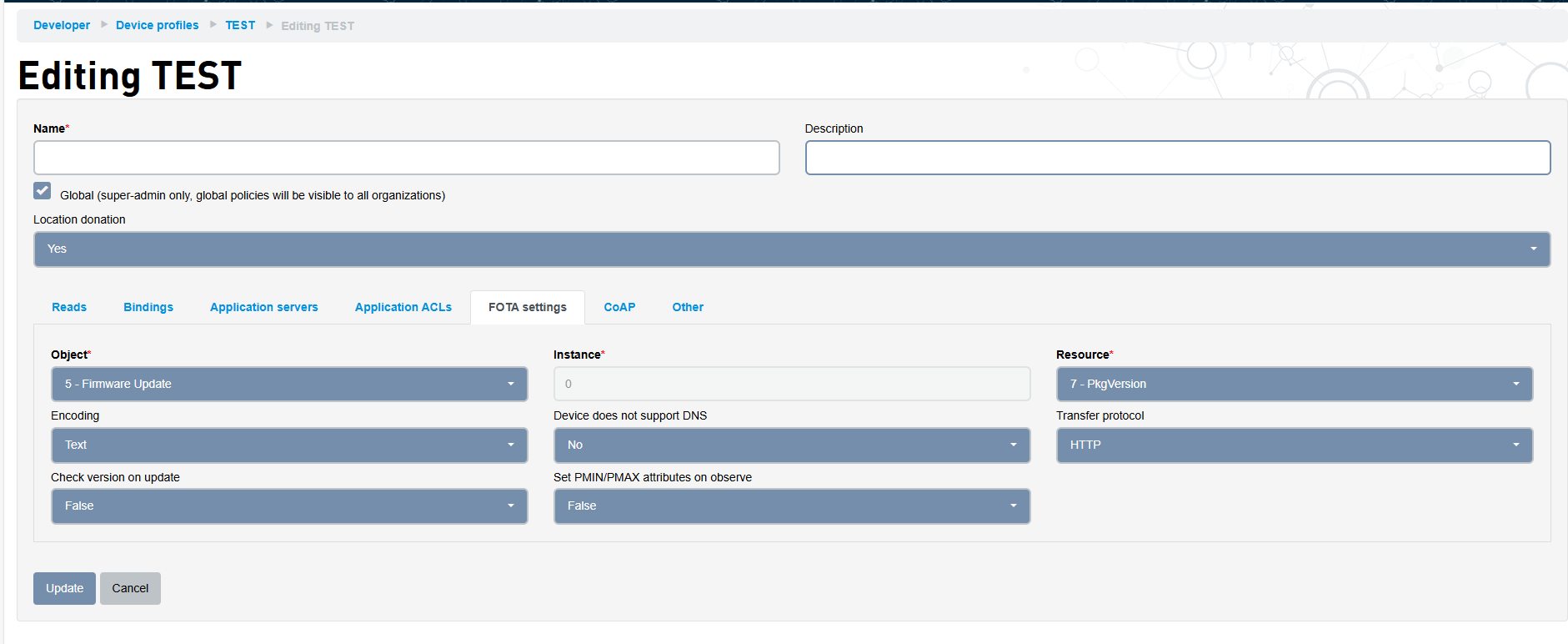1568x644 pixels.
Task: Switch to the Reads tab
Action: [x=69, y=308]
